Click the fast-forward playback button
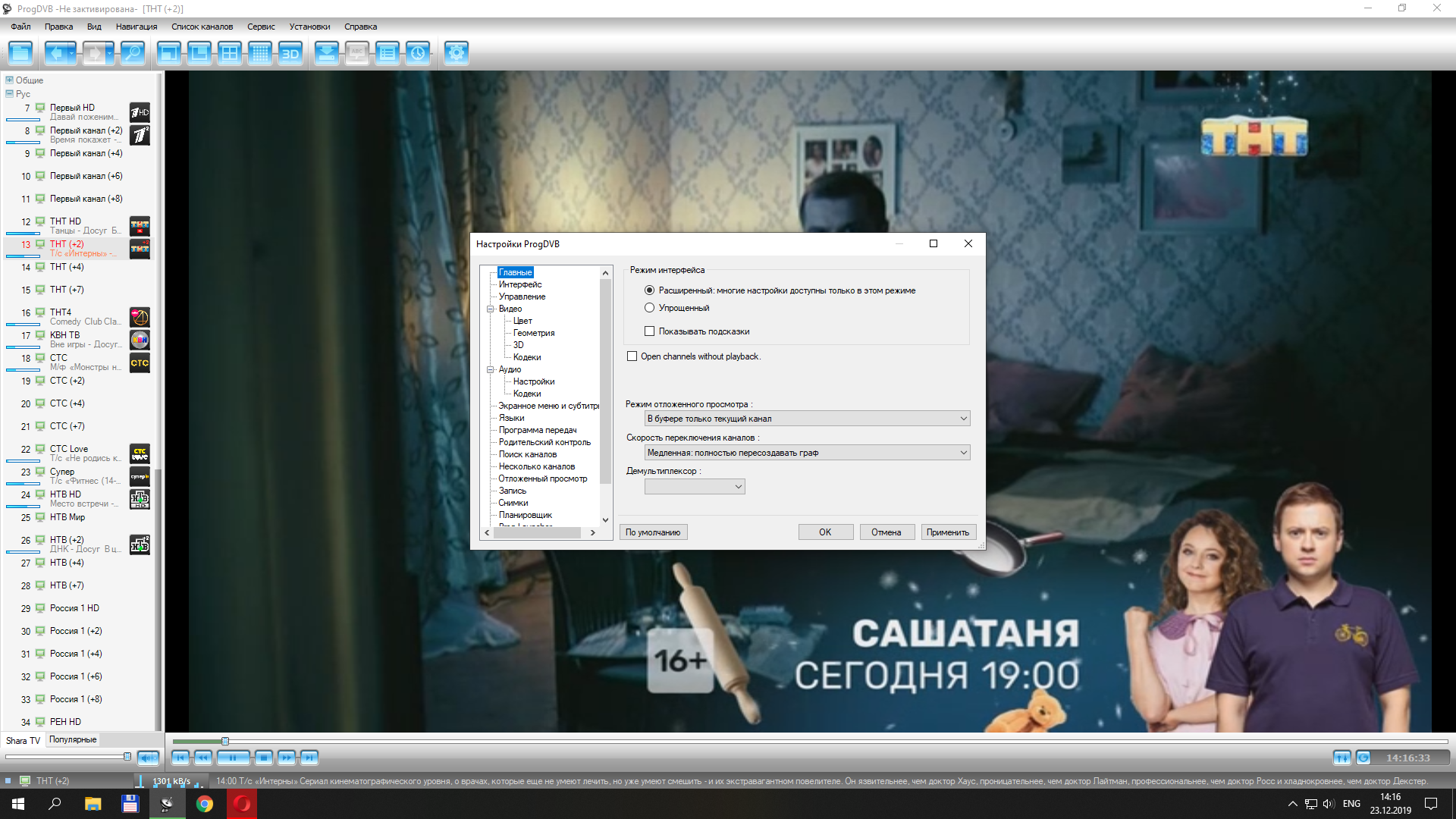This screenshot has width=1456, height=819. coord(286,757)
